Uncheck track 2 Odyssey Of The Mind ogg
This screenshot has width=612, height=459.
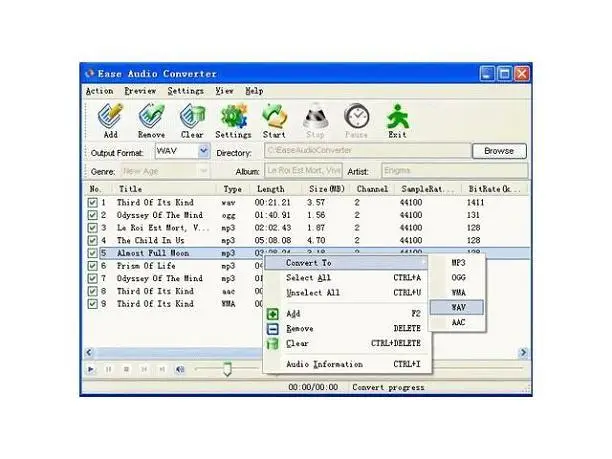pyautogui.click(x=92, y=215)
